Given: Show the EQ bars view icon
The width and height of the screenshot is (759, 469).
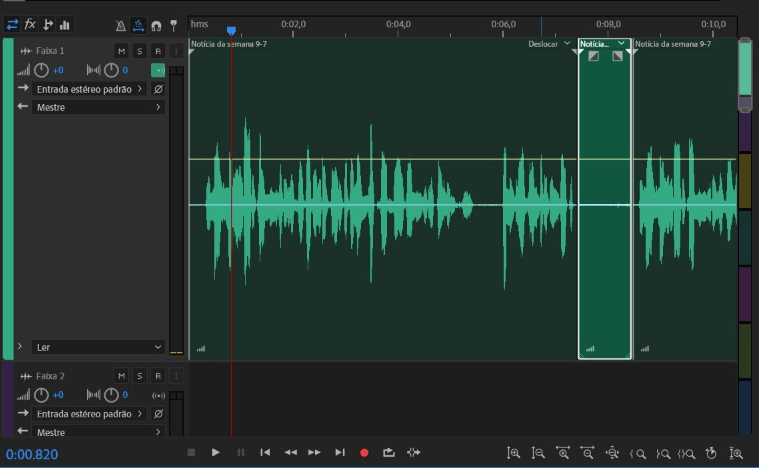Looking at the screenshot, I should 65,25.
